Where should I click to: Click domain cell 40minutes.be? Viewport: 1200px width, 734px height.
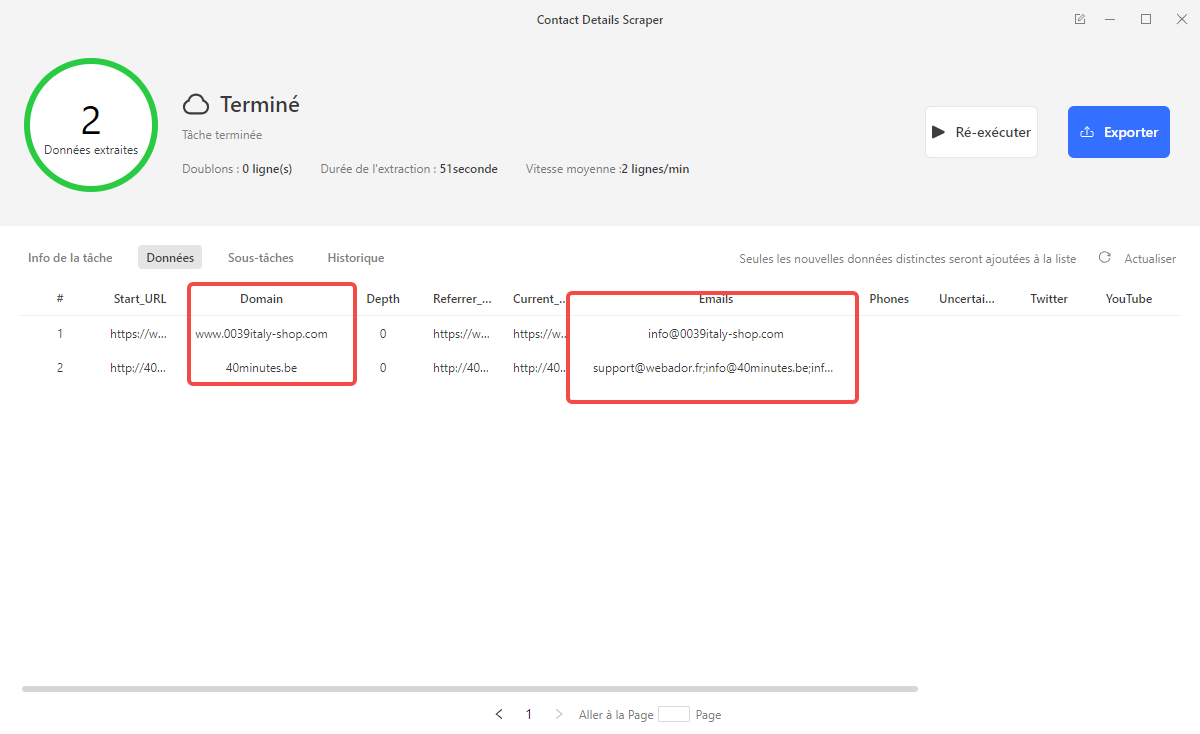coord(261,368)
